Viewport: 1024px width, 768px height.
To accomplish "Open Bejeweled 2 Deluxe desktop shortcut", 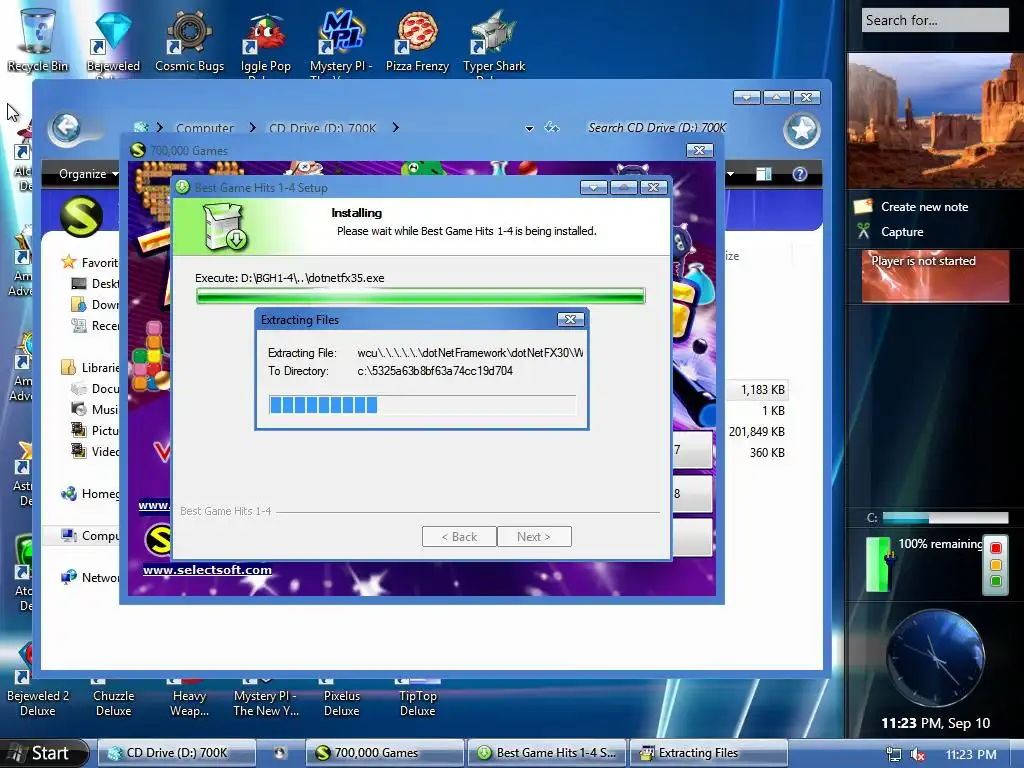I will [37, 703].
